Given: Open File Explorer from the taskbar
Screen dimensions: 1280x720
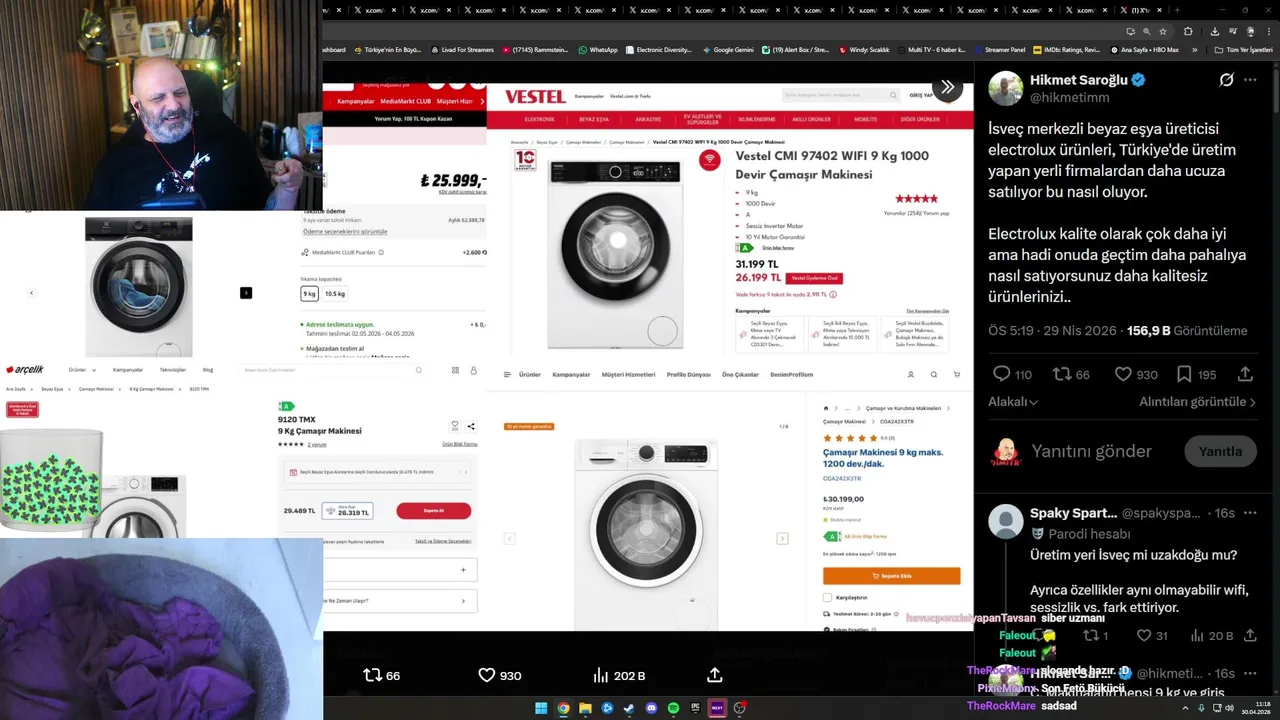Looking at the screenshot, I should (x=585, y=708).
